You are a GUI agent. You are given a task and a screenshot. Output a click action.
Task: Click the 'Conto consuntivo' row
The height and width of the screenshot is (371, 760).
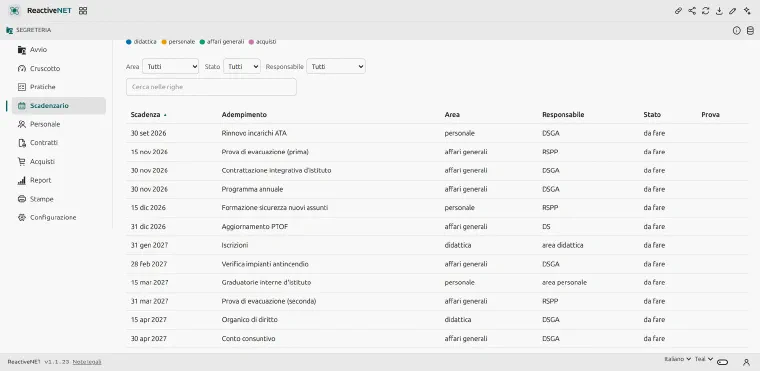(437, 339)
